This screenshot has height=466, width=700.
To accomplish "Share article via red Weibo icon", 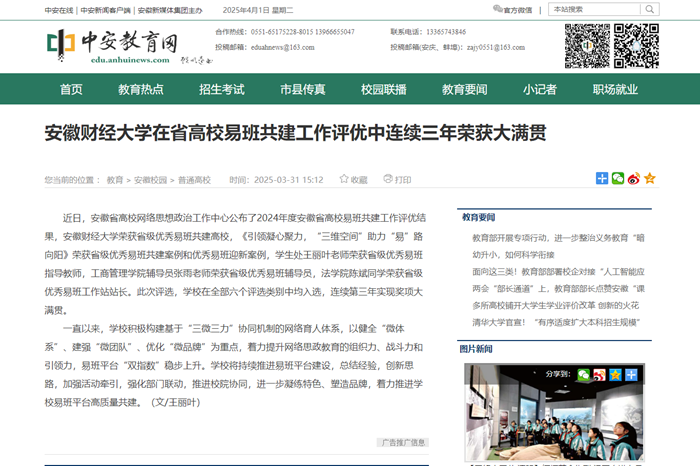I will tap(634, 178).
